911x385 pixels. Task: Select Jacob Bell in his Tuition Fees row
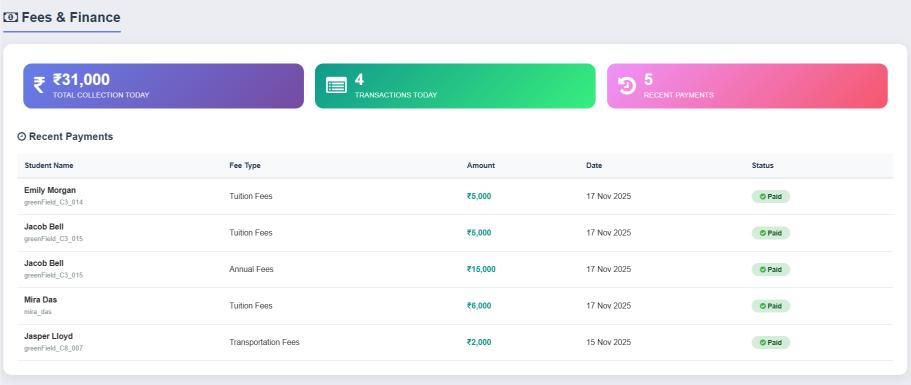(44, 226)
